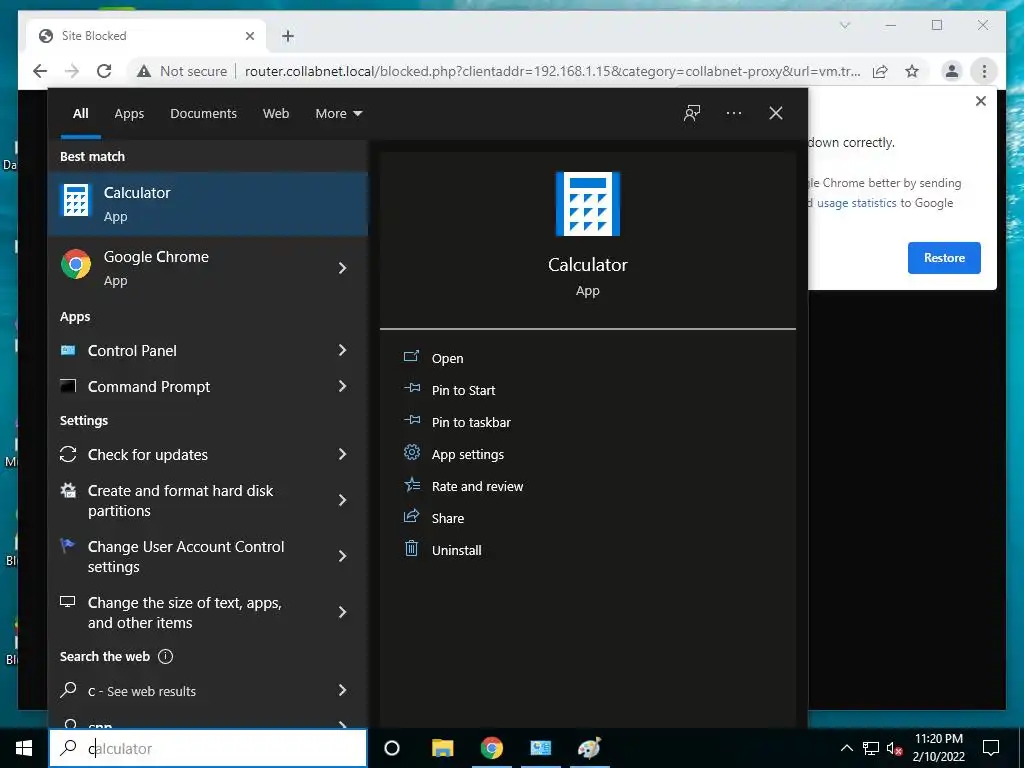Expand Control Panel result chevron

pyautogui.click(x=342, y=351)
